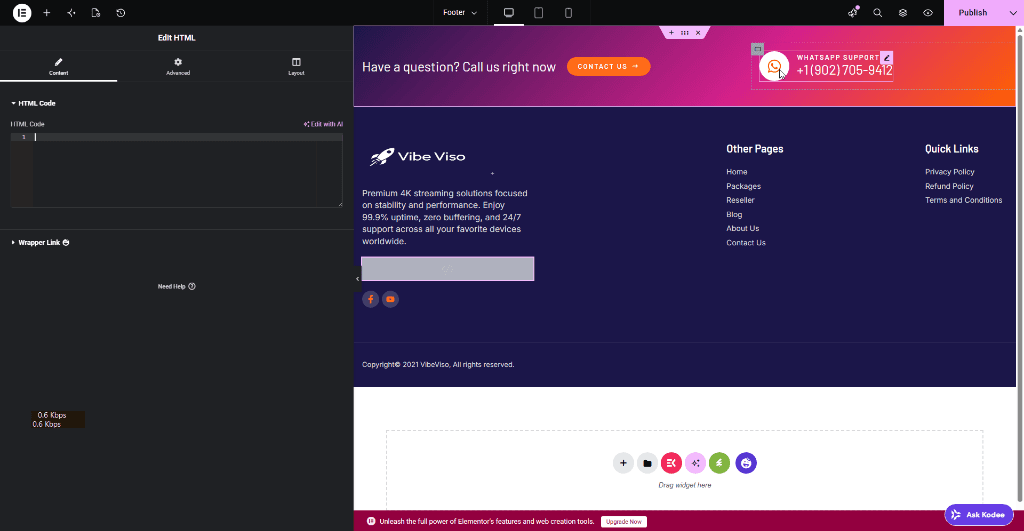
Task: Open the Terms and Conditions link
Action: click(x=963, y=201)
